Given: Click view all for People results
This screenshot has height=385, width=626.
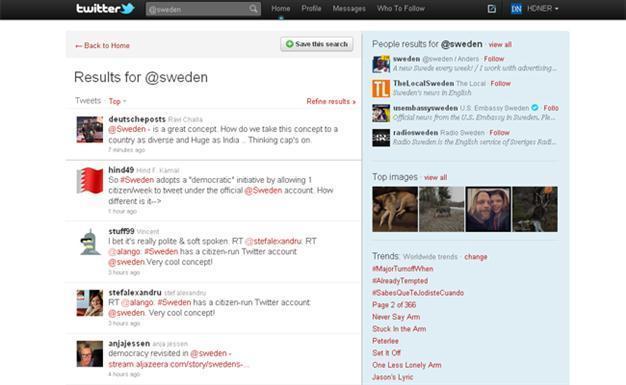Looking at the screenshot, I should coord(500,44).
